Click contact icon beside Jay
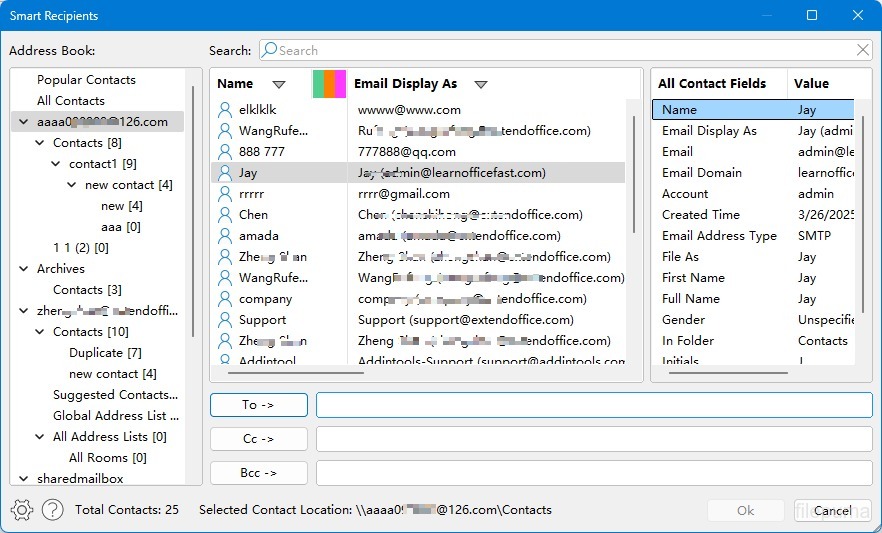 click(225, 173)
